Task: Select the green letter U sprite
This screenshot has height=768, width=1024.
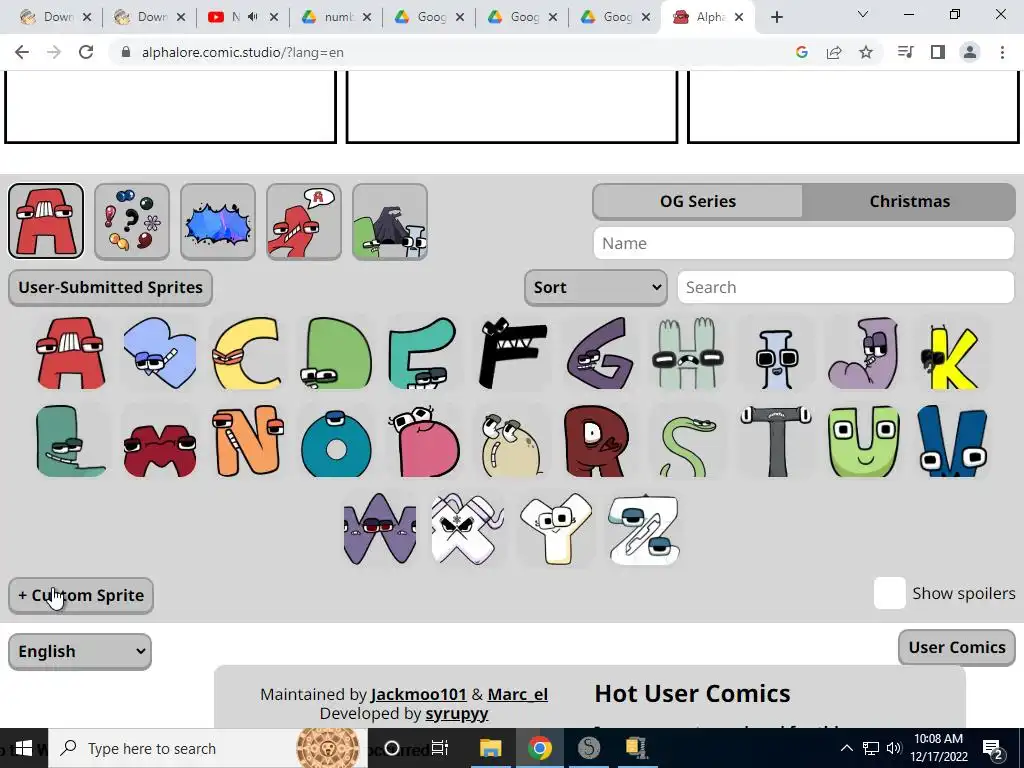Action: (863, 441)
